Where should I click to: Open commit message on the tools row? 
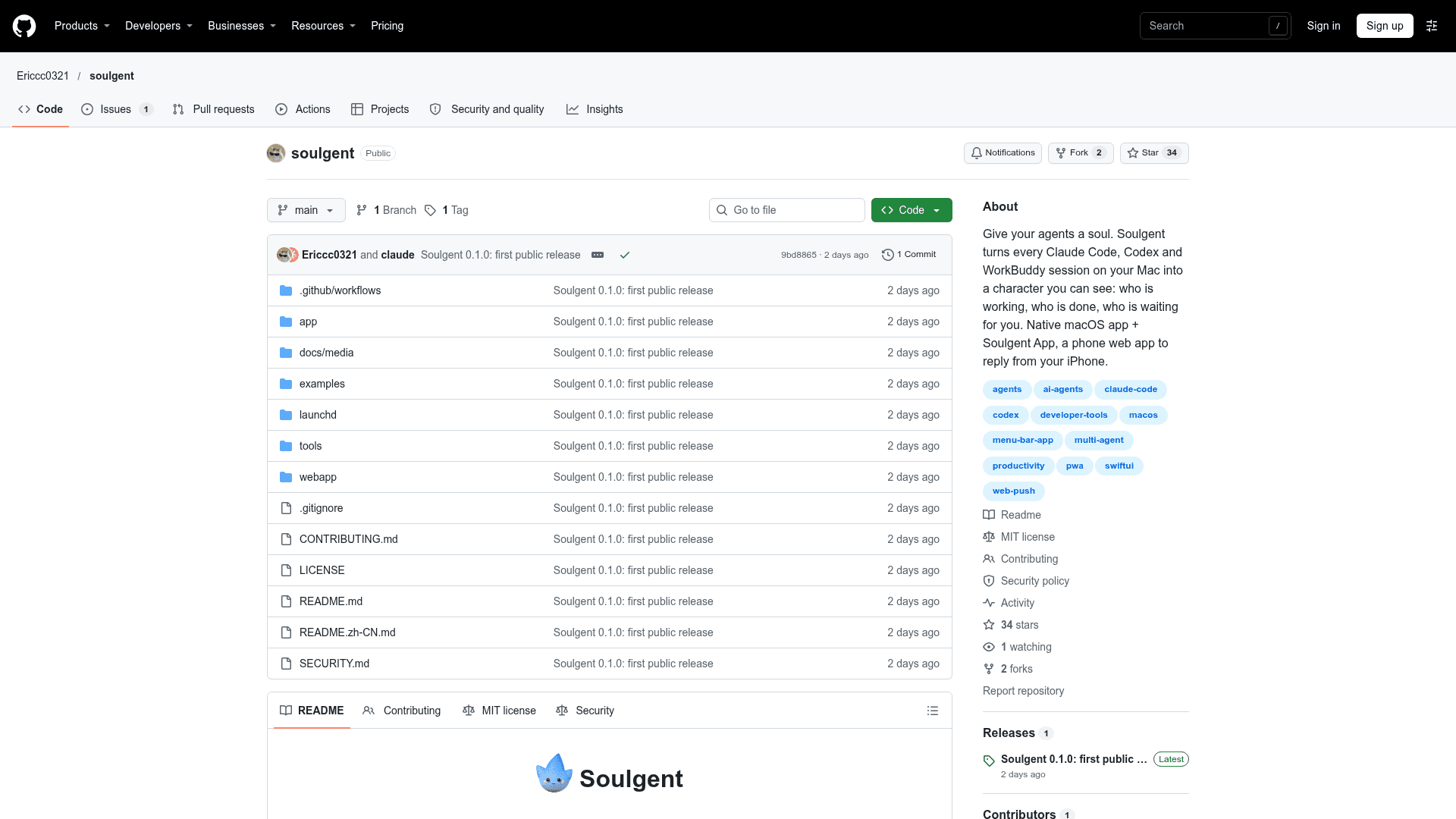pos(633,446)
